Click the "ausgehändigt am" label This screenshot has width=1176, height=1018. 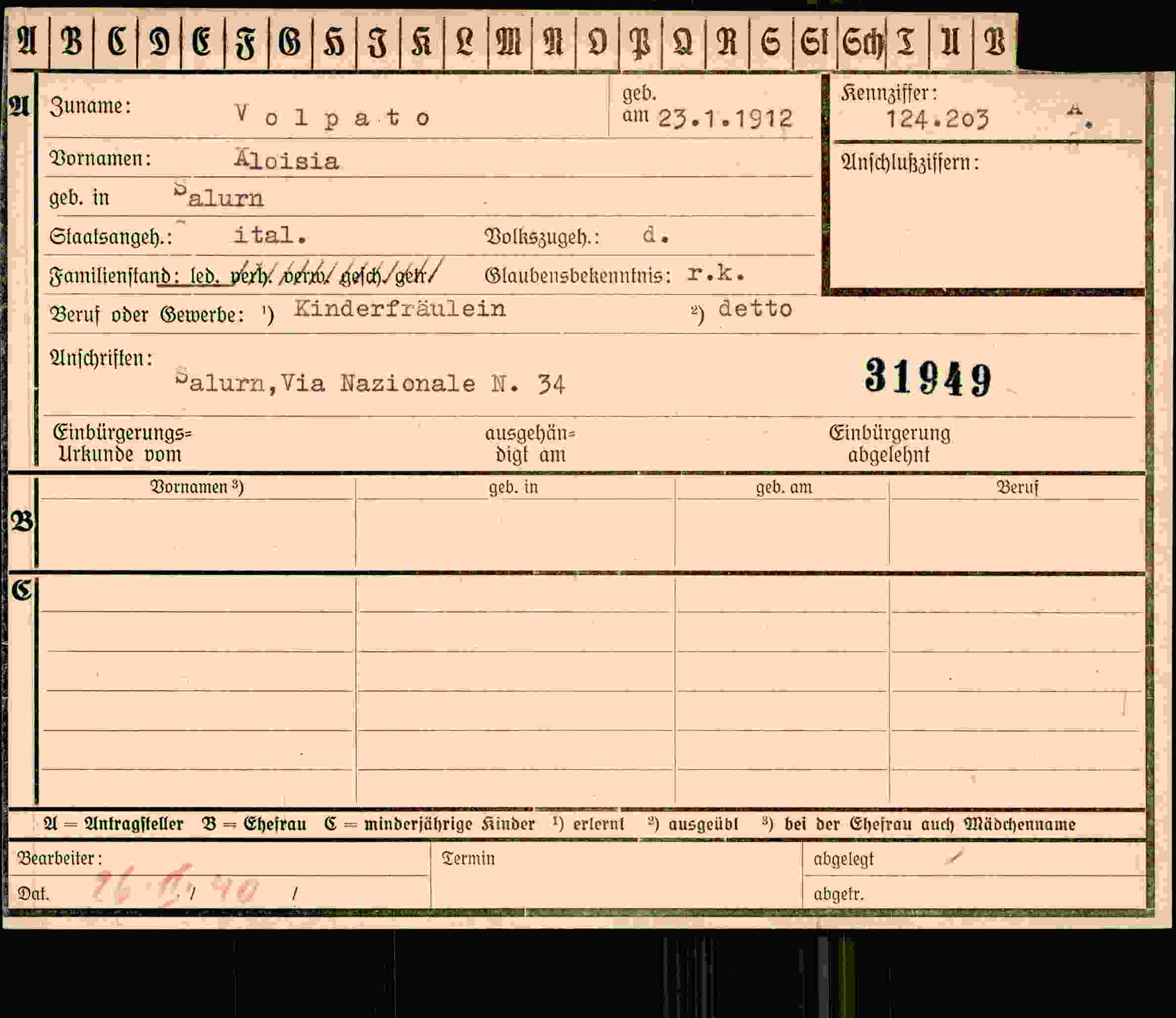pos(530,443)
